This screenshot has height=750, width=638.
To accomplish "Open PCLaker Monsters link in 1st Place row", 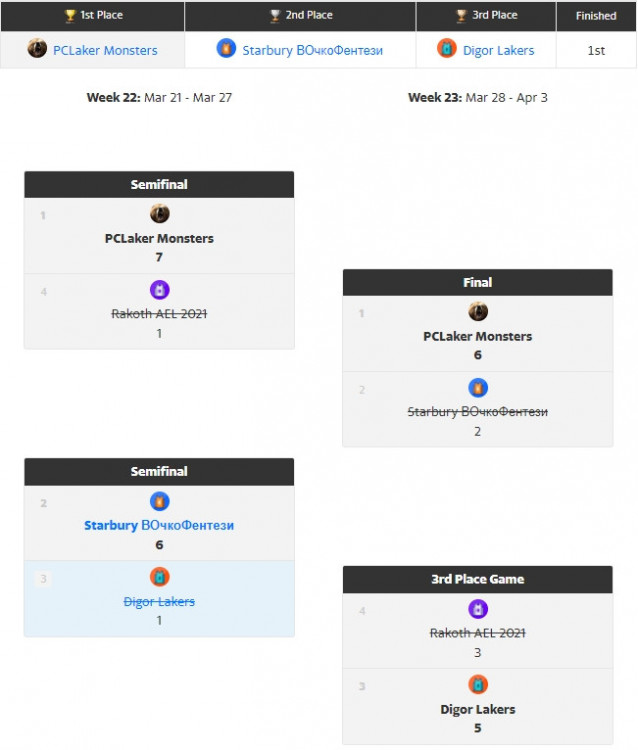I will [105, 50].
